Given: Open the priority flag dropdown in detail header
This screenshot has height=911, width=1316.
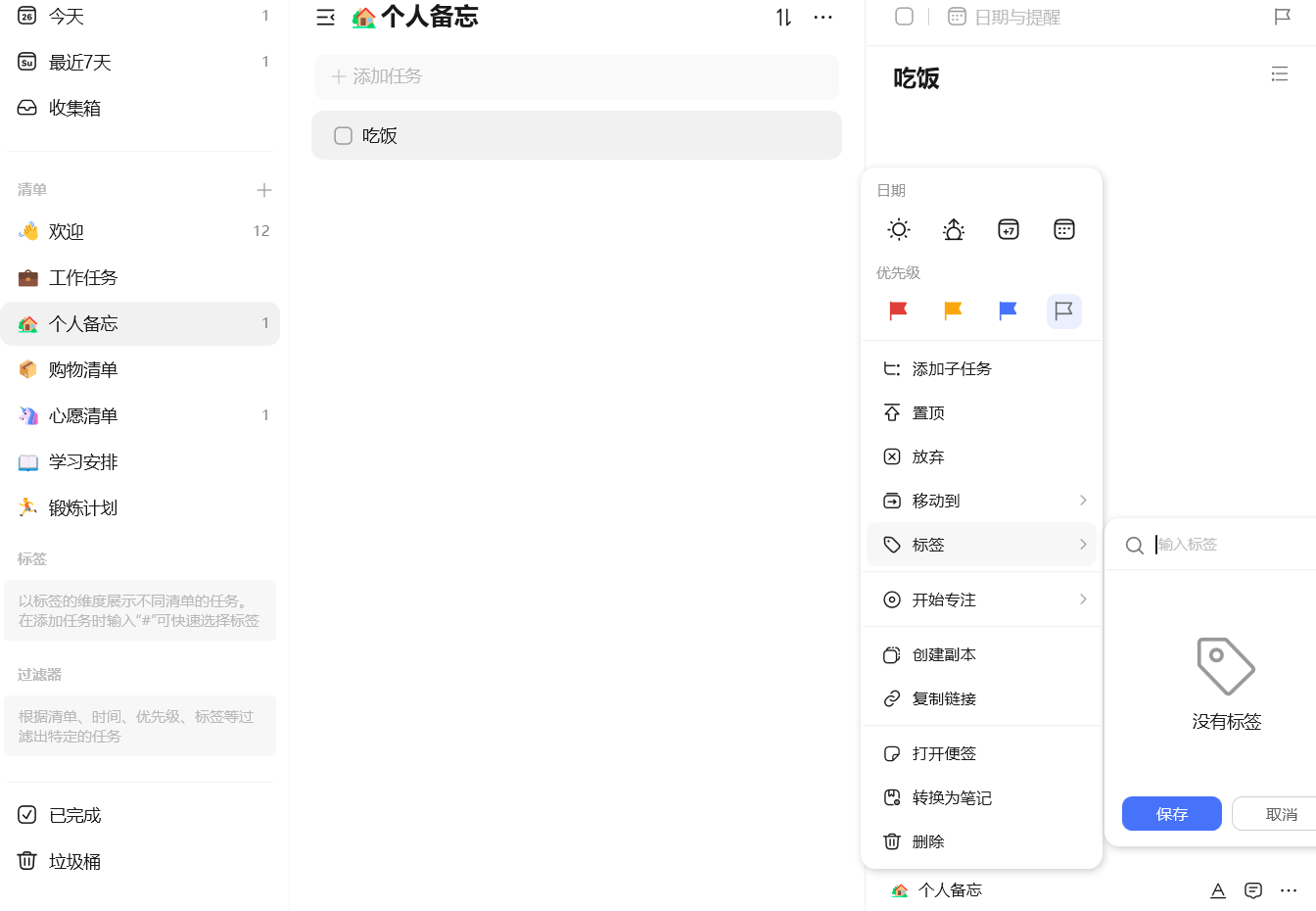Looking at the screenshot, I should [x=1282, y=17].
